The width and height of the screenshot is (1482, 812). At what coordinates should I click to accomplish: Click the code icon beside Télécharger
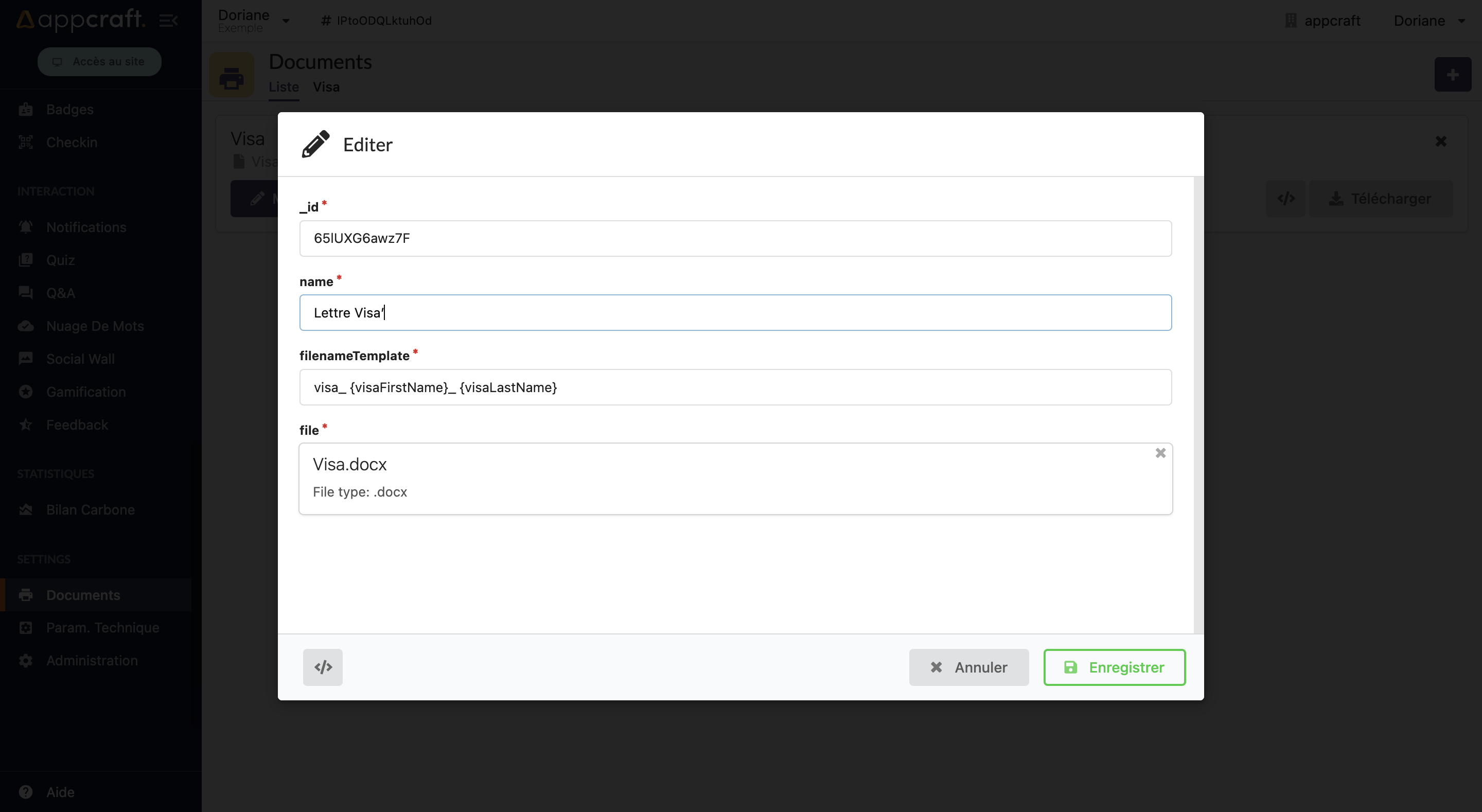point(1286,199)
